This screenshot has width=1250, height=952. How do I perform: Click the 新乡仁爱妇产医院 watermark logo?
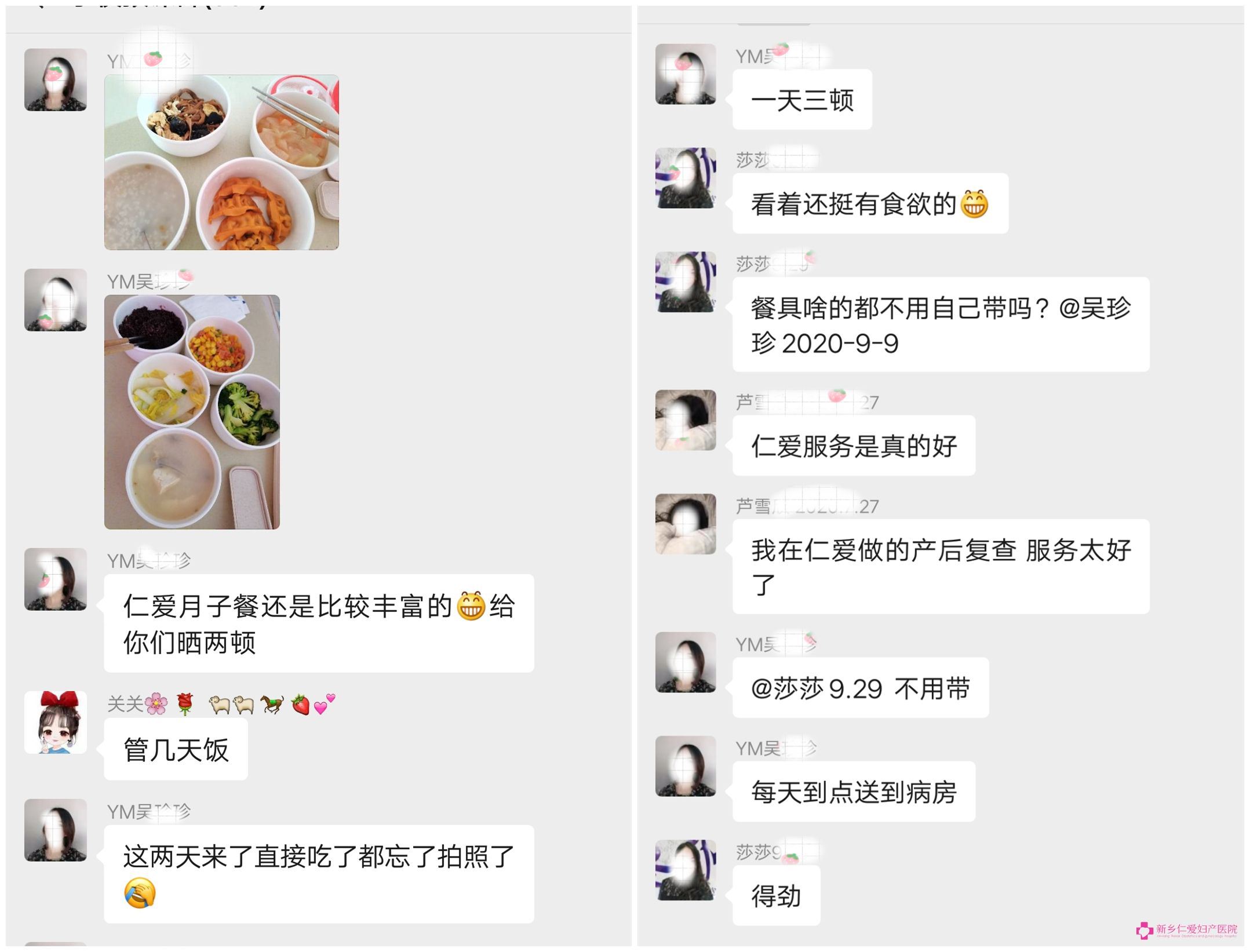[1186, 930]
